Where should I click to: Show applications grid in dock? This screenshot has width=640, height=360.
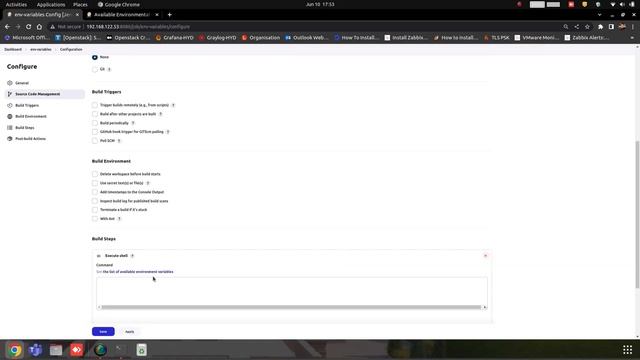click(627, 350)
